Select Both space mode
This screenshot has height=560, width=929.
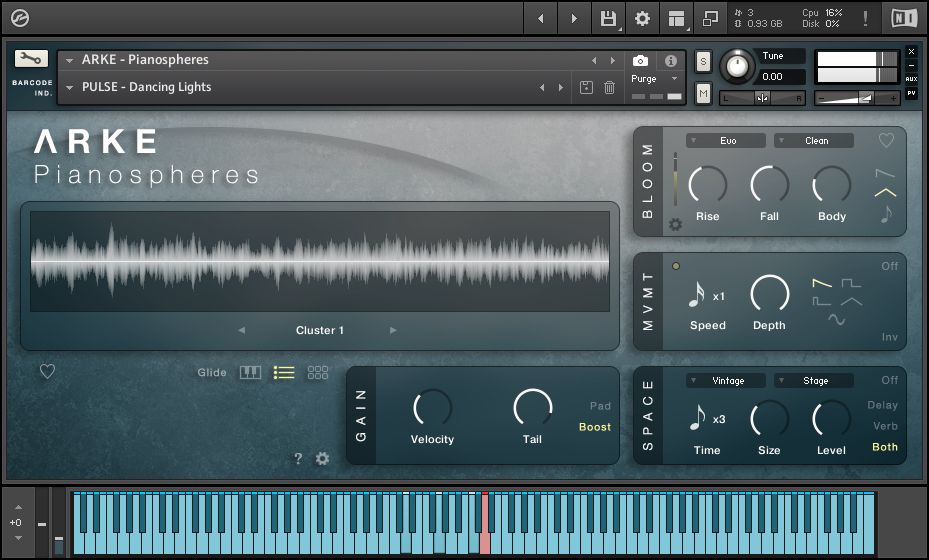(x=885, y=447)
